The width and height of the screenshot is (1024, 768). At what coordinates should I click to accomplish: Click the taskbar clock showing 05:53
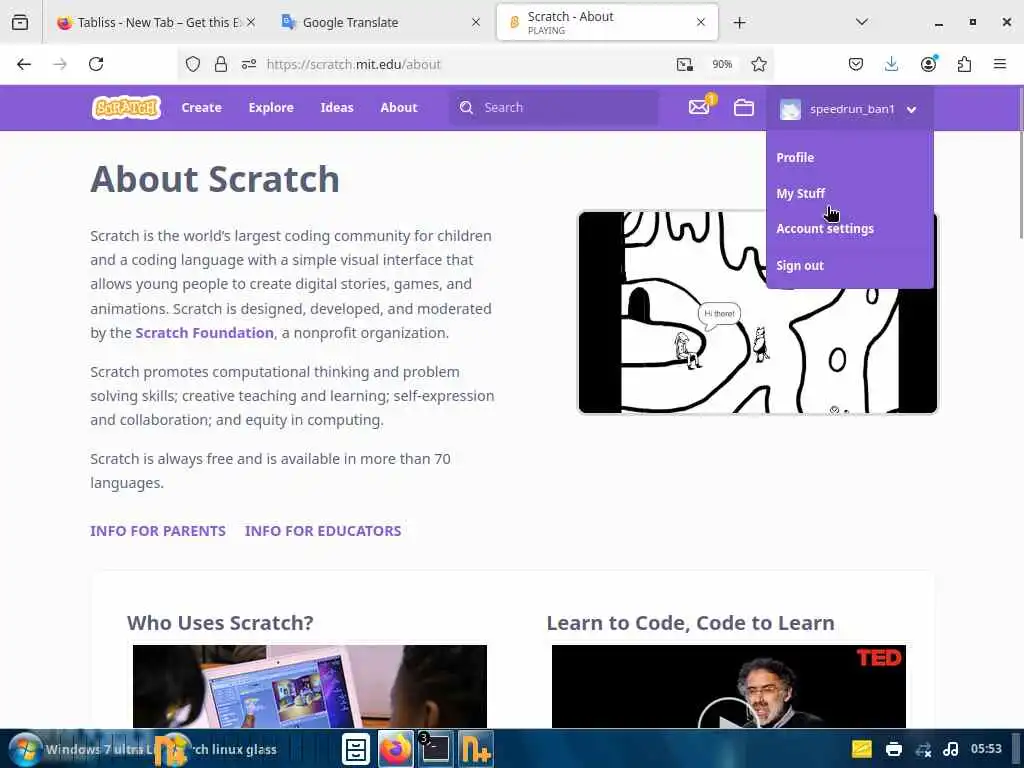coord(985,748)
